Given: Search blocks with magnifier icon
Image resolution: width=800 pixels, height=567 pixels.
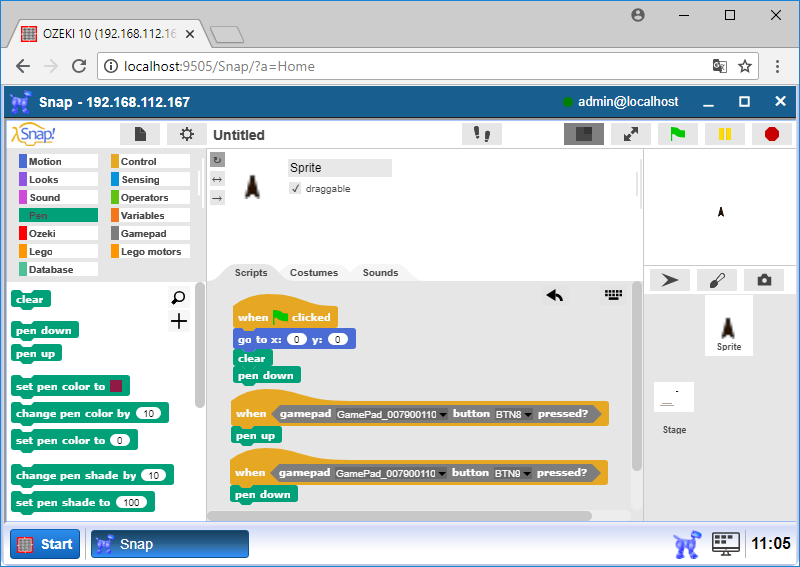Looking at the screenshot, I should (179, 298).
